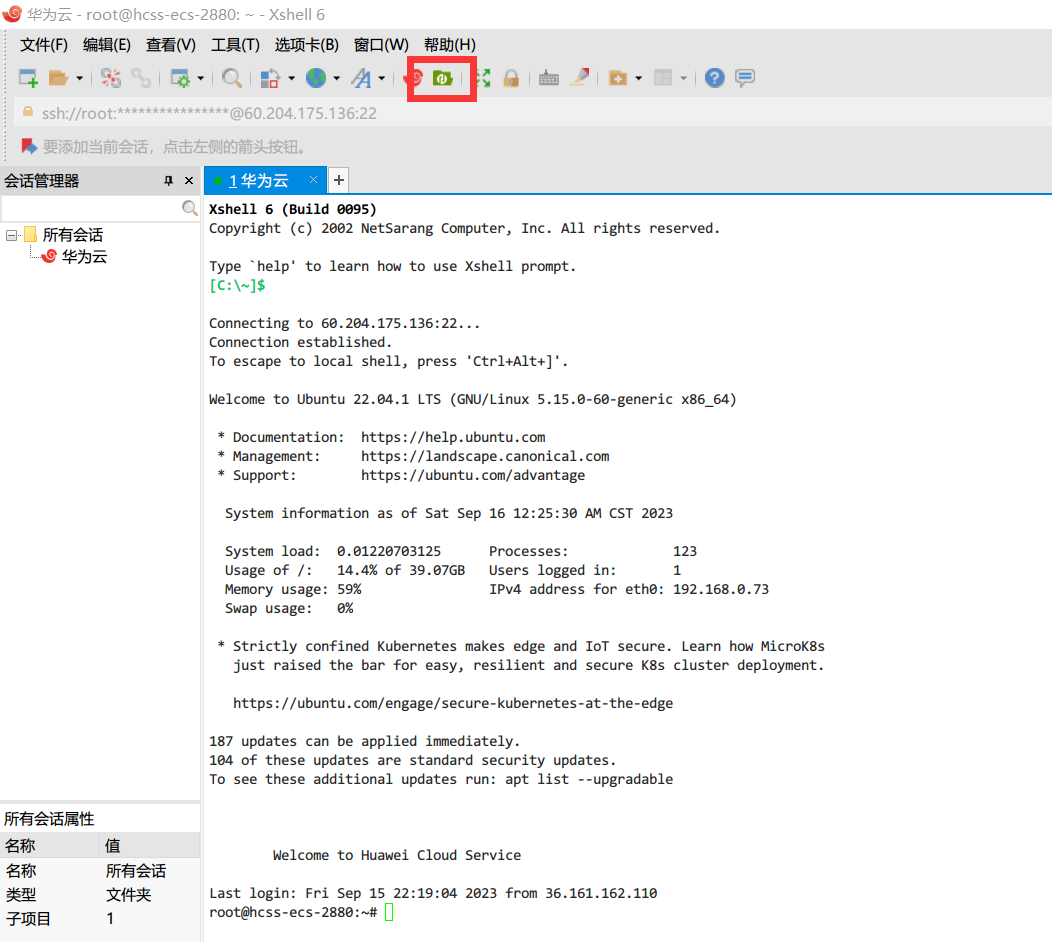Click the folder-with-plus toolbar icon
The height and width of the screenshot is (942, 1052).
pos(617,78)
